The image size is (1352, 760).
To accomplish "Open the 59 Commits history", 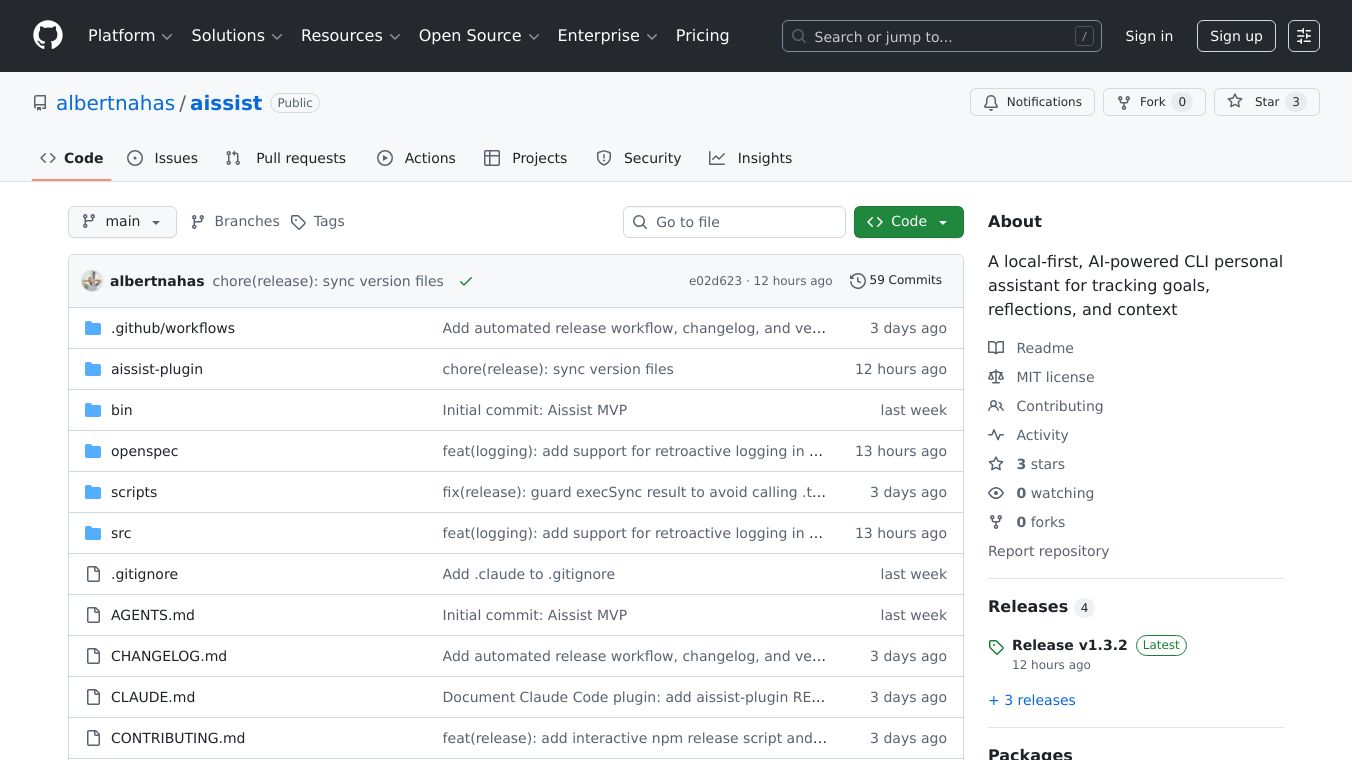I will coord(896,281).
